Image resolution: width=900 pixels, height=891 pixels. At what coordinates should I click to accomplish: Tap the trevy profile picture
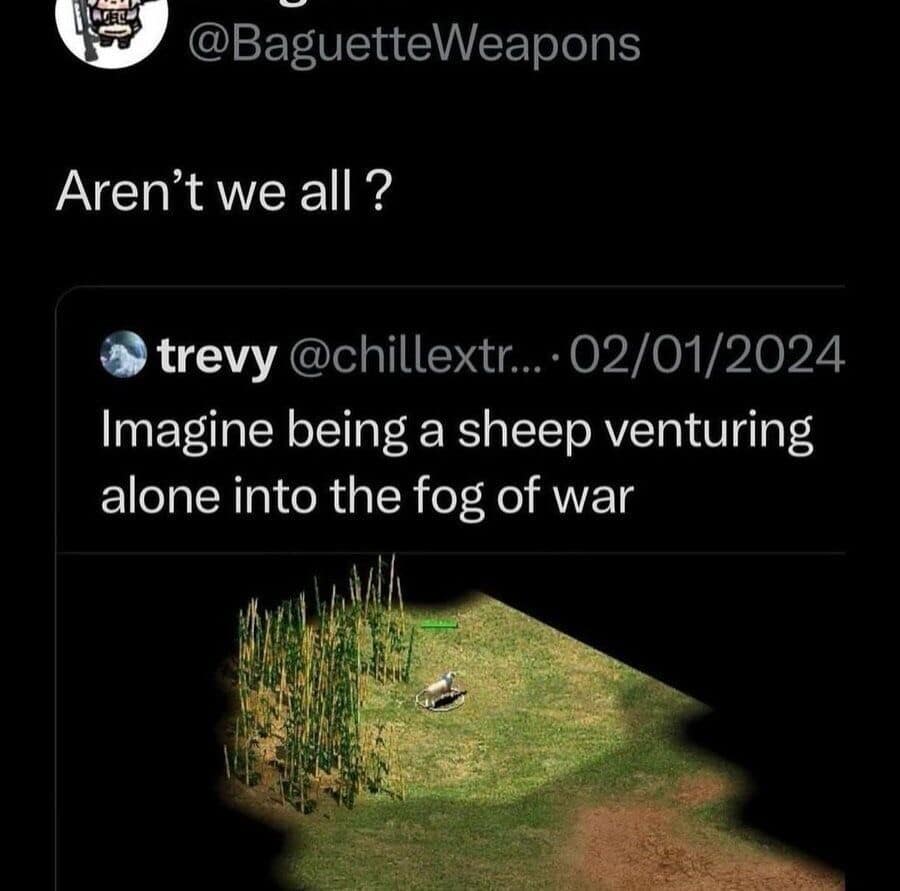pyautogui.click(x=123, y=354)
